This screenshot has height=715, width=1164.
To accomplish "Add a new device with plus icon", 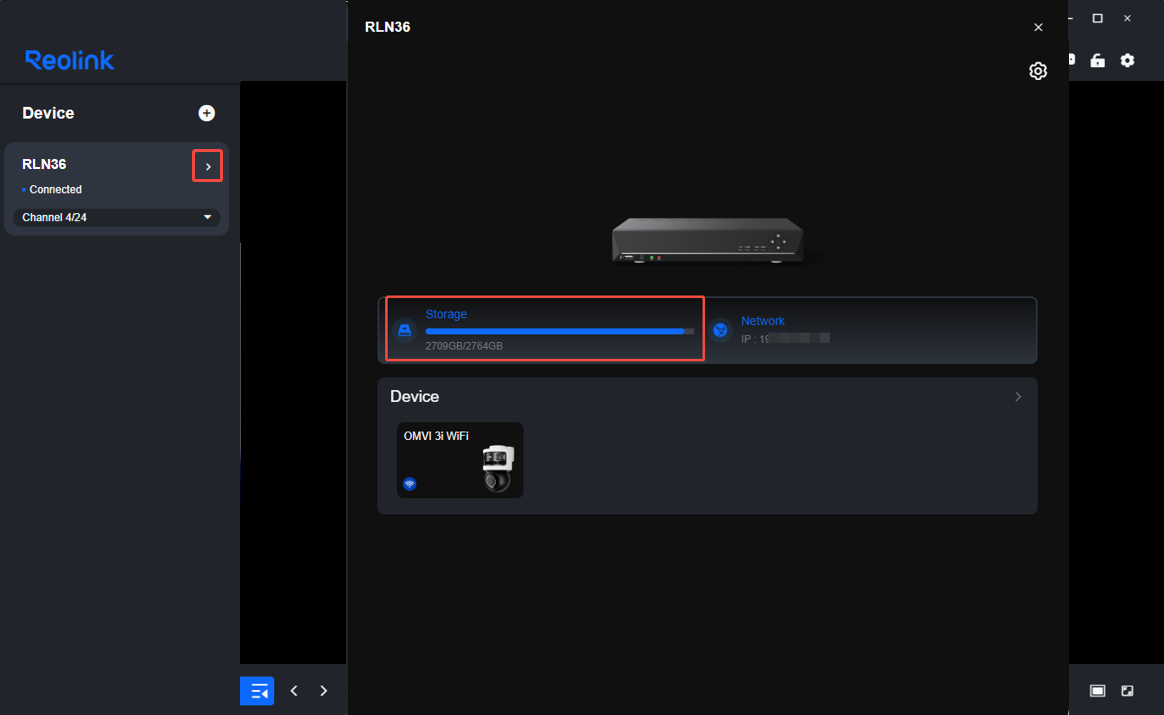I will (206, 113).
